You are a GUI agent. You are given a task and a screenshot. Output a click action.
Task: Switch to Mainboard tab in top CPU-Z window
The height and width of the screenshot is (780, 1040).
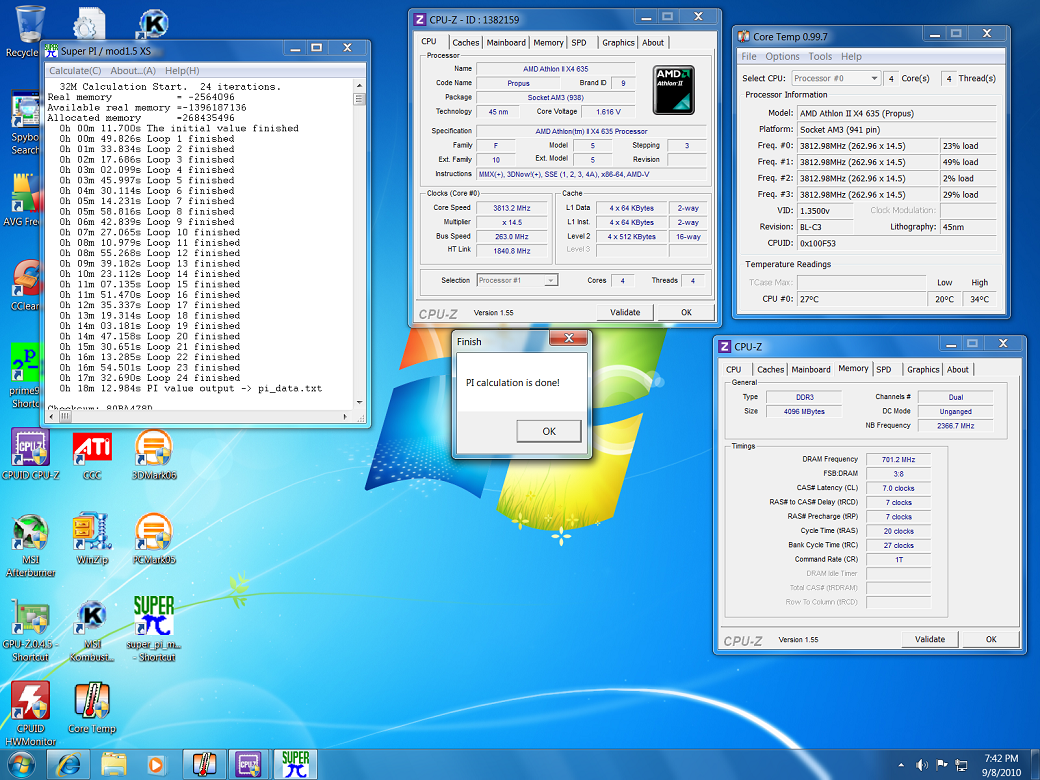click(506, 42)
